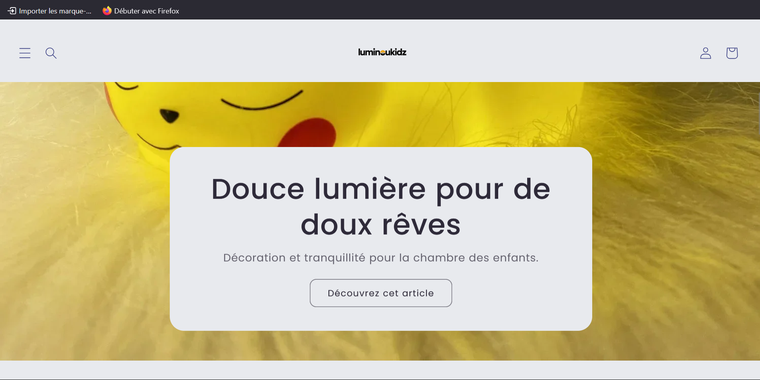This screenshot has height=380, width=760.
Task: Open the user account icon
Action: [x=705, y=53]
